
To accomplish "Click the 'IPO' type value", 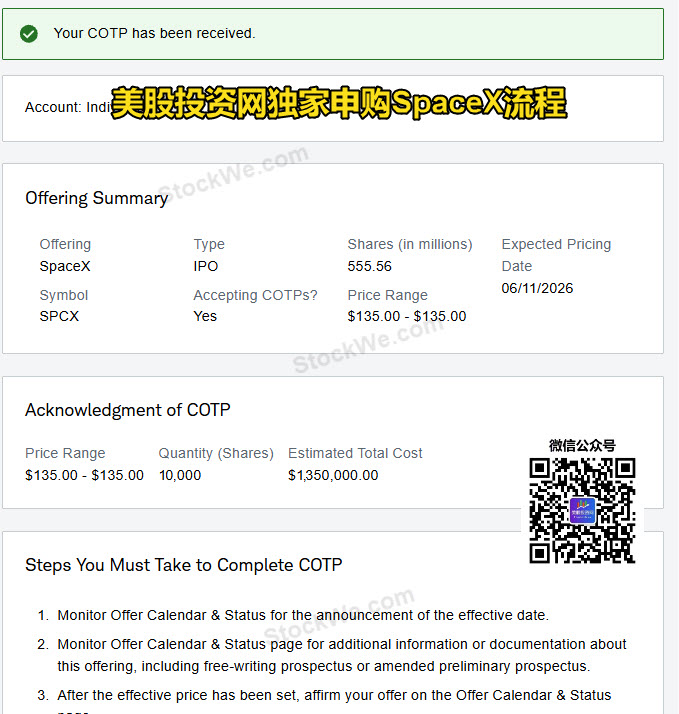I will [205, 266].
